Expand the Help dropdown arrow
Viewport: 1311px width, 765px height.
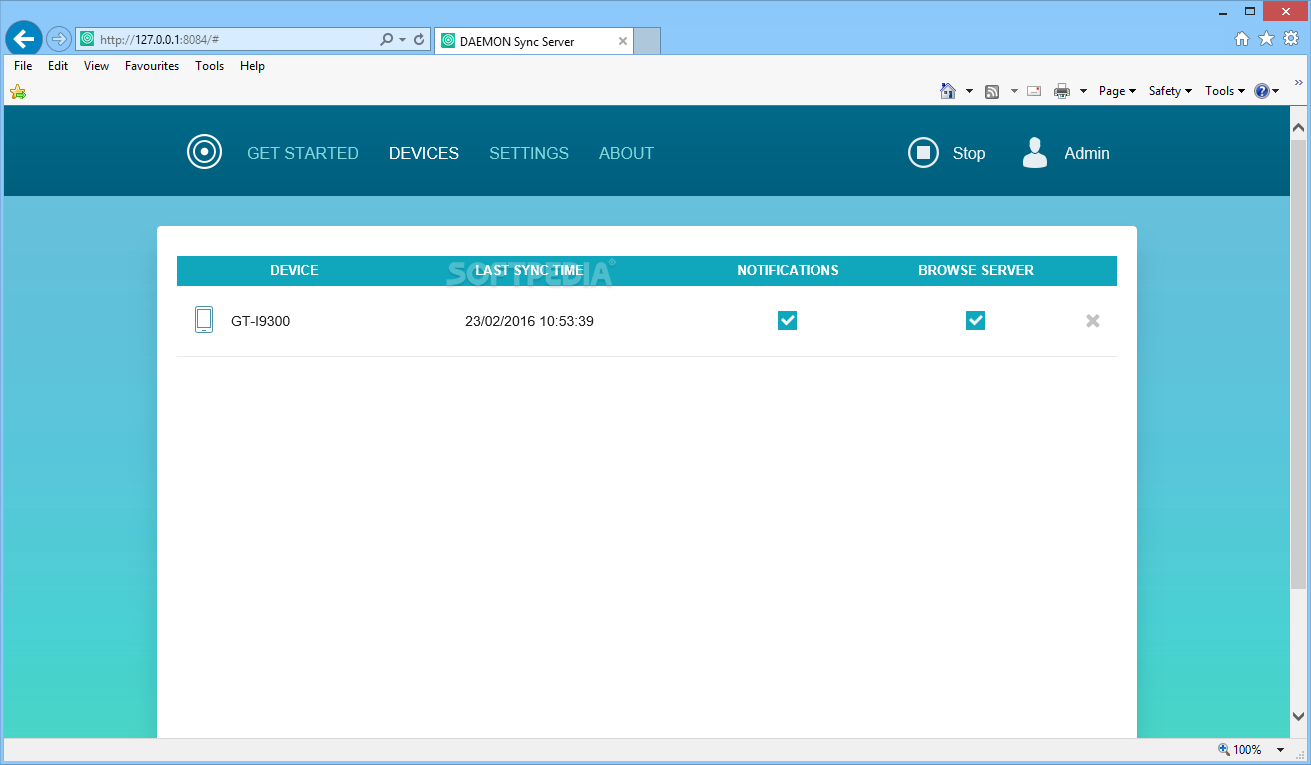tap(1275, 91)
